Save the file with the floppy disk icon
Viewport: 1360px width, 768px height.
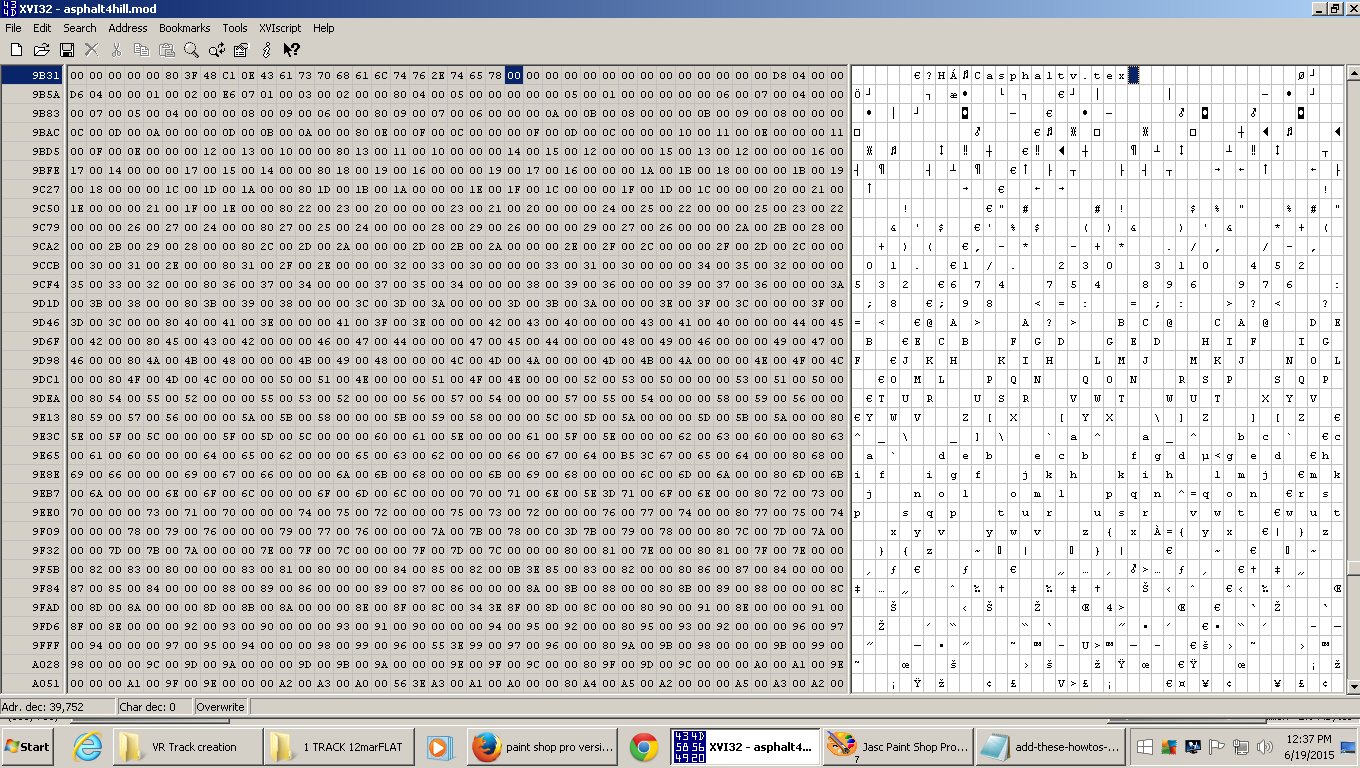tap(67, 49)
